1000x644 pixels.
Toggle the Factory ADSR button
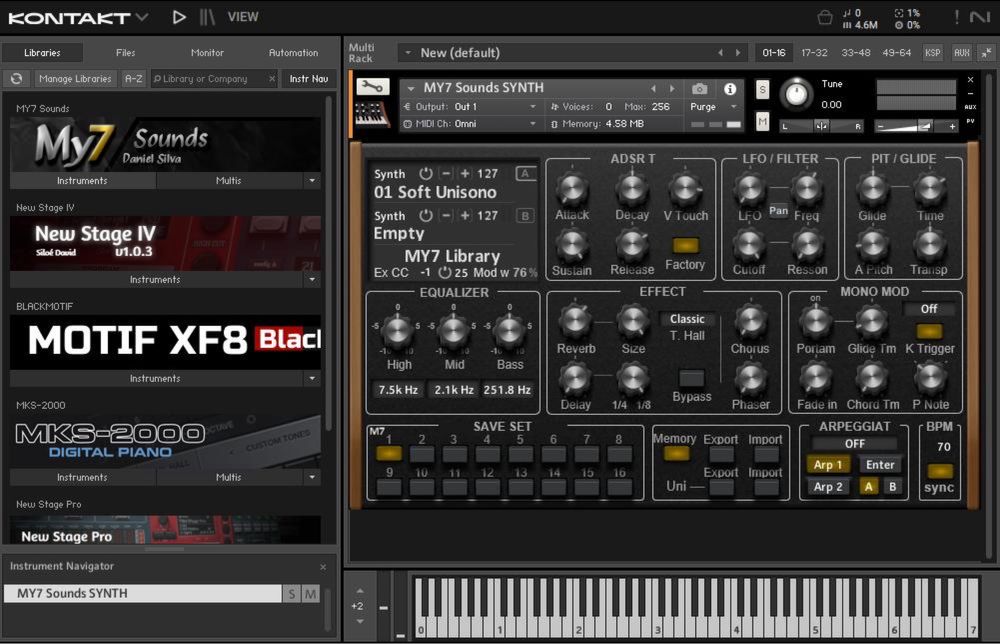[x=685, y=245]
